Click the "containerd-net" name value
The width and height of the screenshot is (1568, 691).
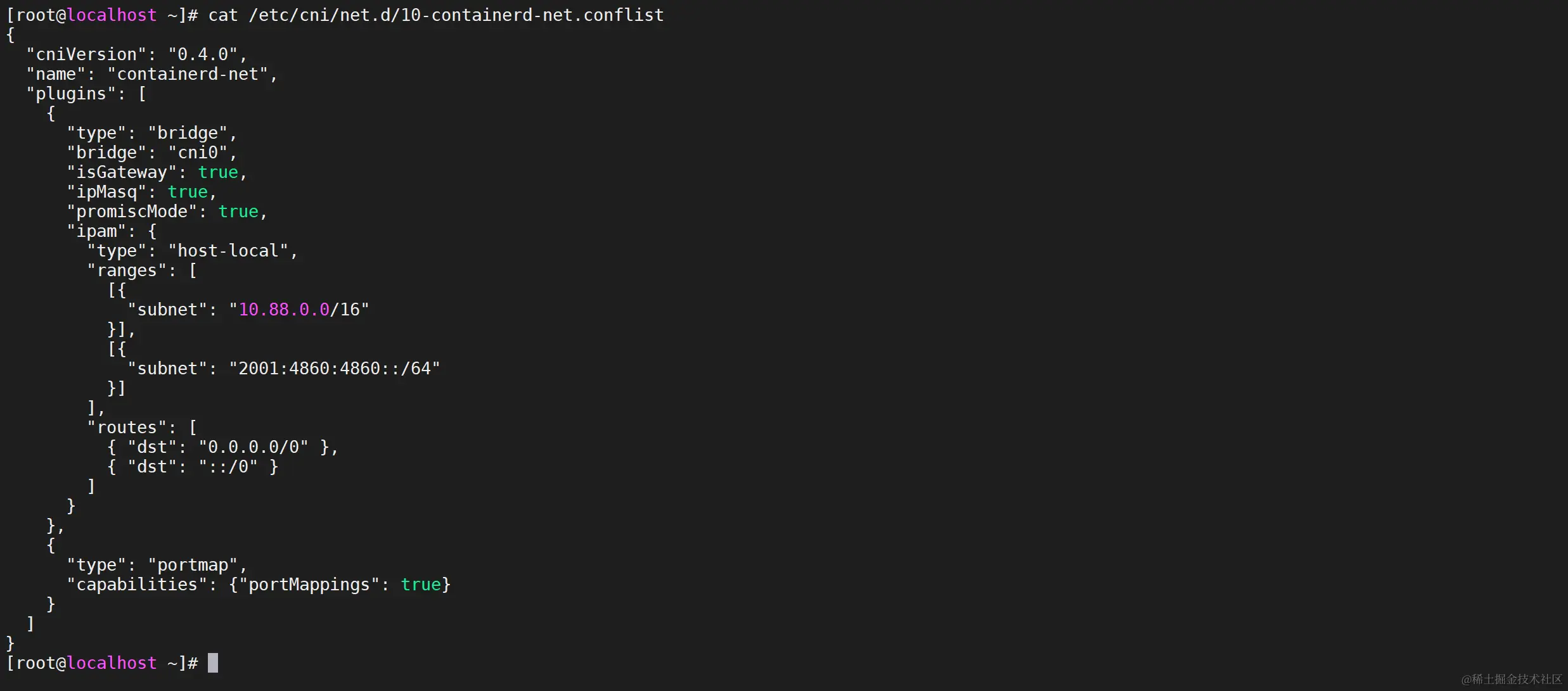tap(188, 74)
